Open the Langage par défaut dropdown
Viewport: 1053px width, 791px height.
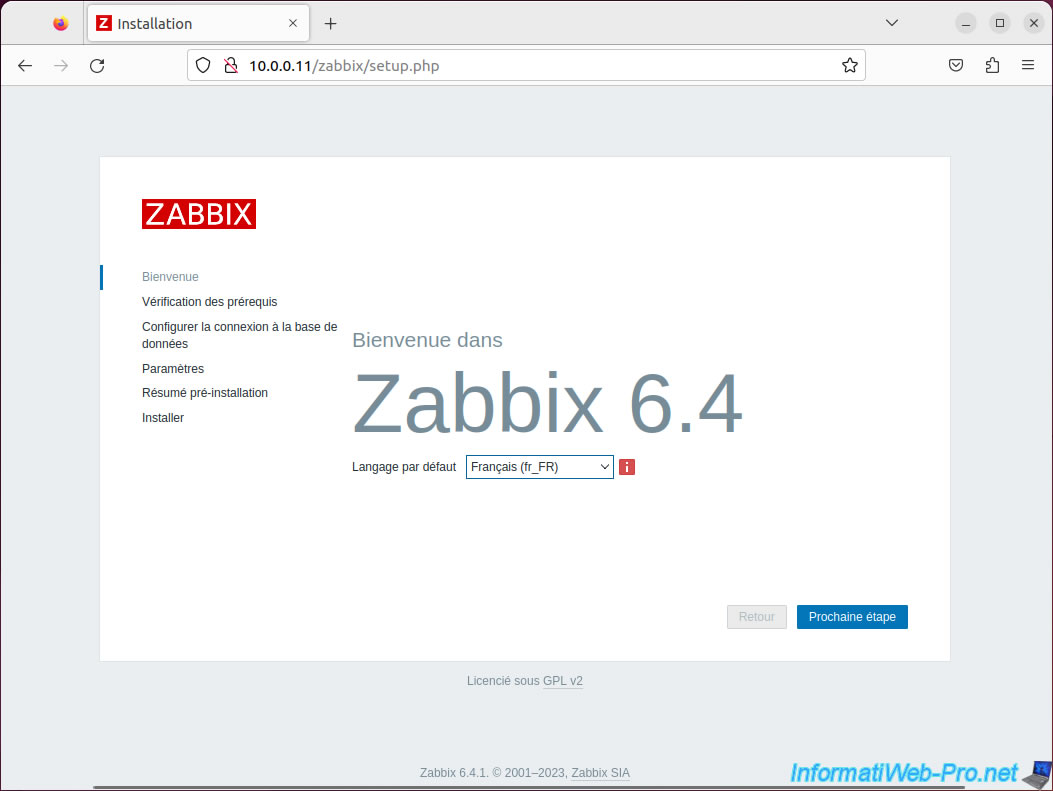coord(539,467)
